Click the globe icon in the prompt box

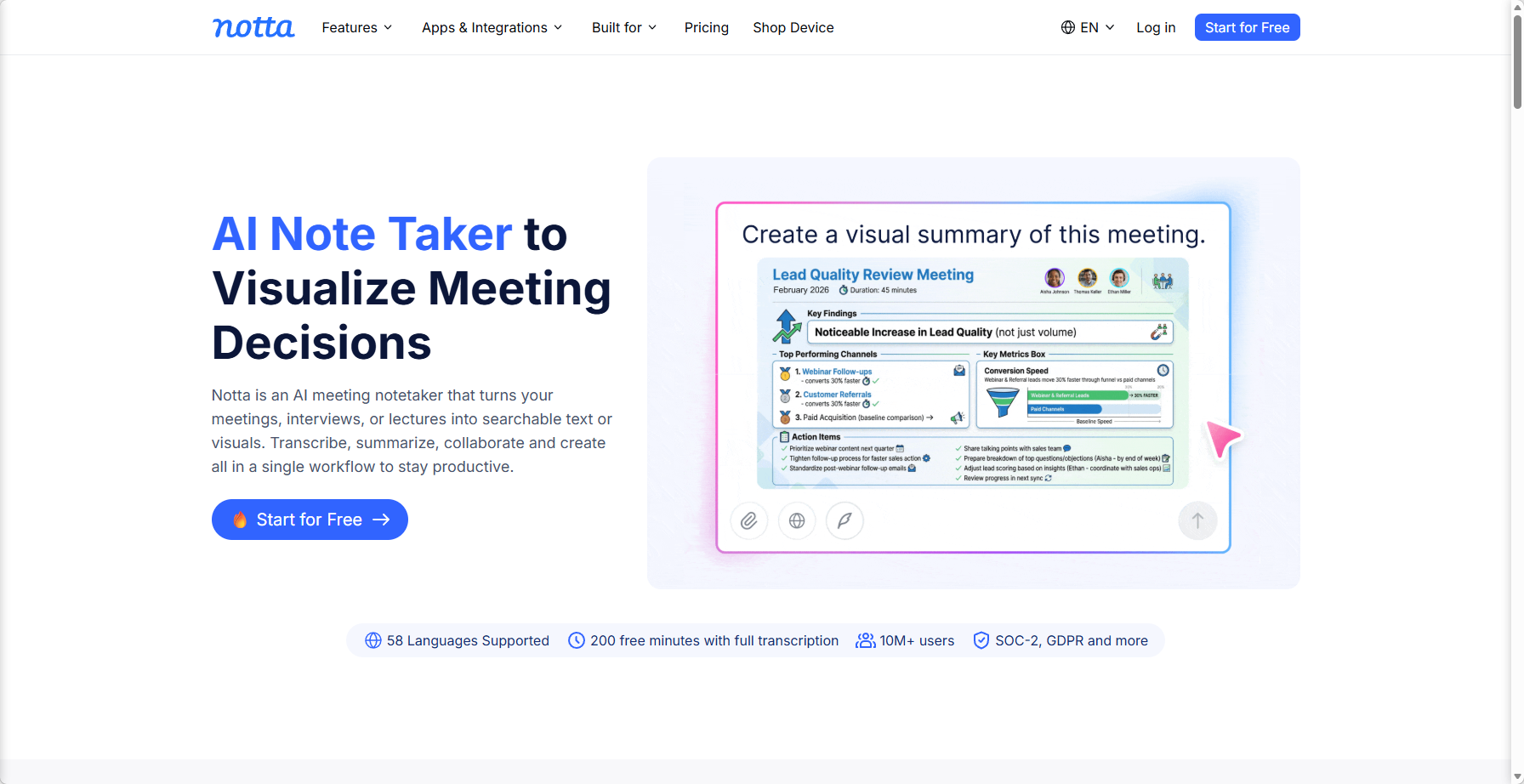coord(797,520)
